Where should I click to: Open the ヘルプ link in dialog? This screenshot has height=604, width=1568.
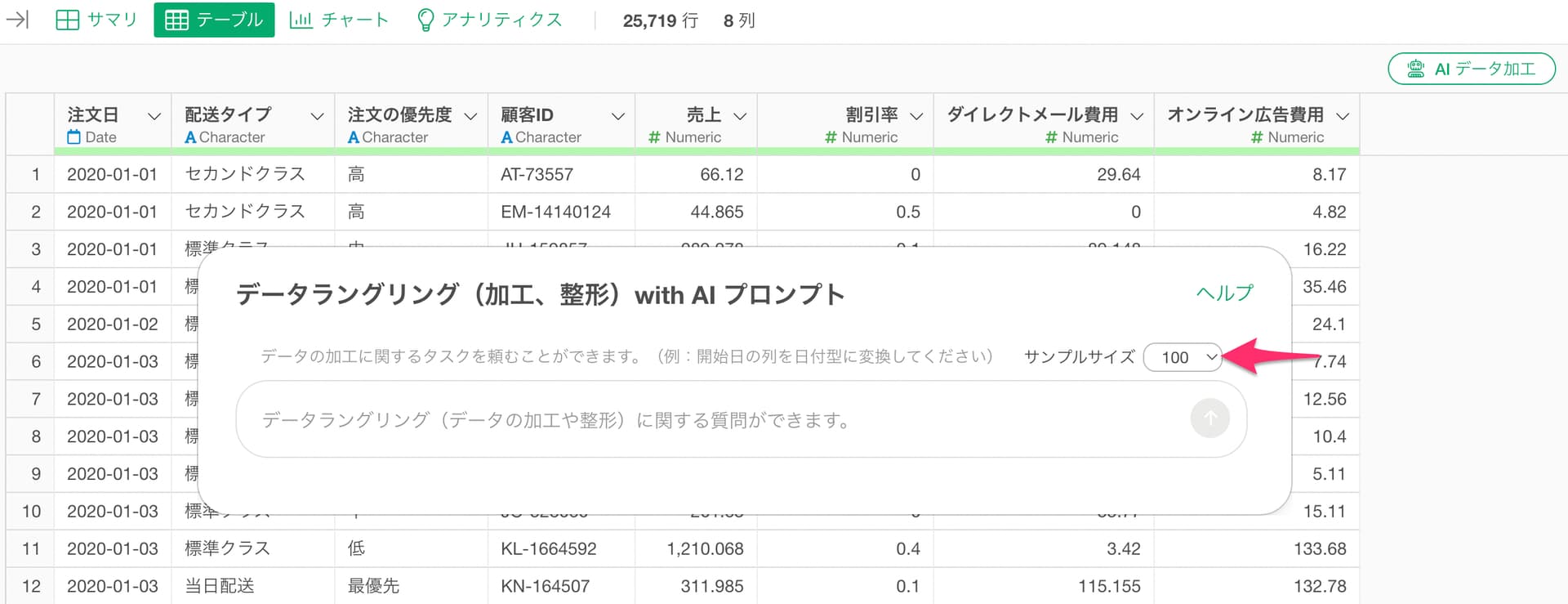1224,293
